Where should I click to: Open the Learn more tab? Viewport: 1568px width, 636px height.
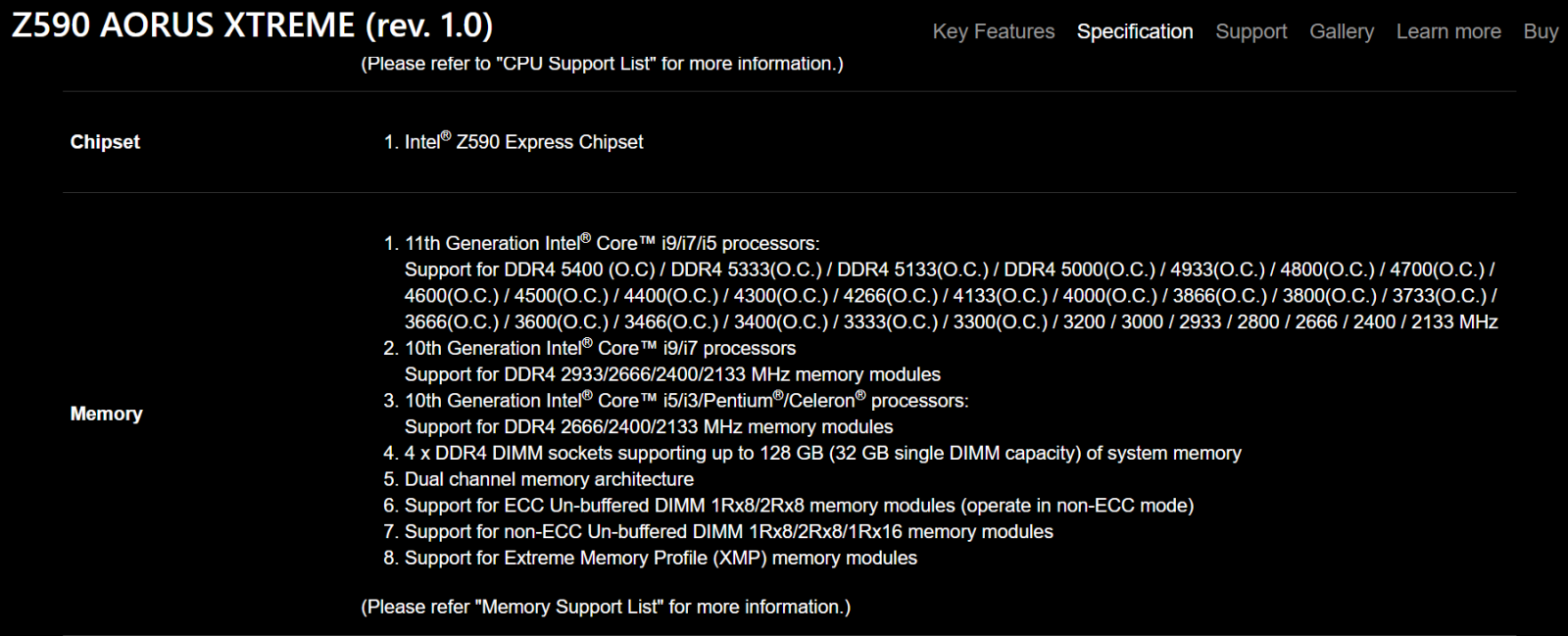click(1447, 31)
